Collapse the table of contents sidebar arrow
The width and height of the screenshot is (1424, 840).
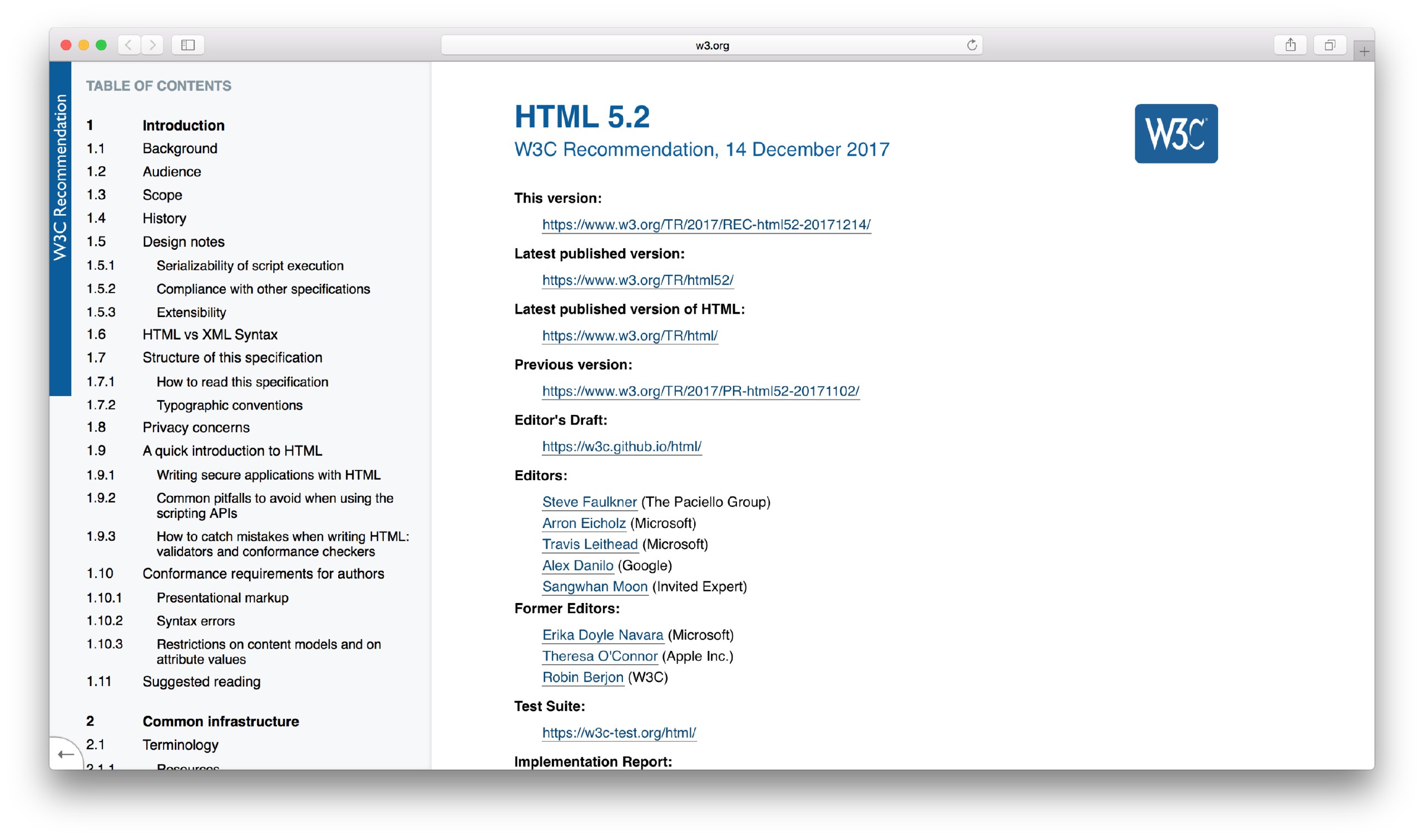tap(66, 754)
